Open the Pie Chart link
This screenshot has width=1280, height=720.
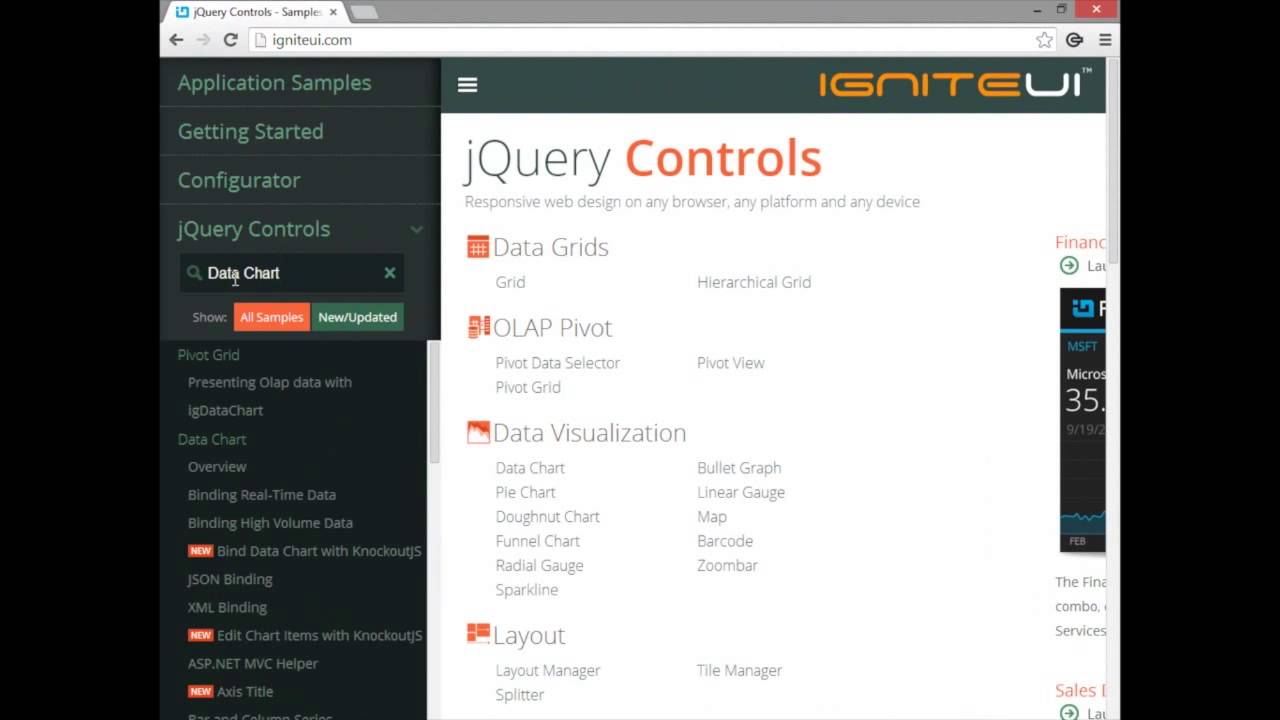coord(525,492)
